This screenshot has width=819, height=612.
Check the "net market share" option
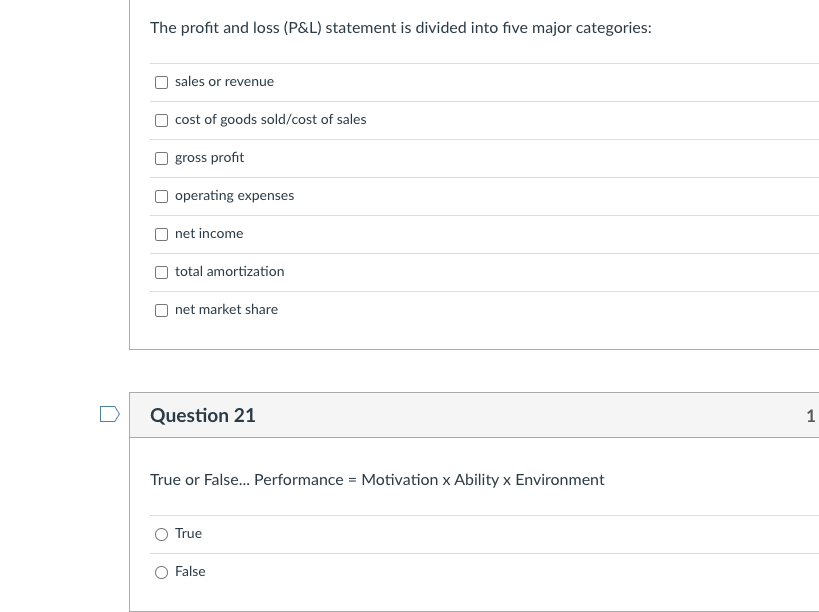pos(161,310)
